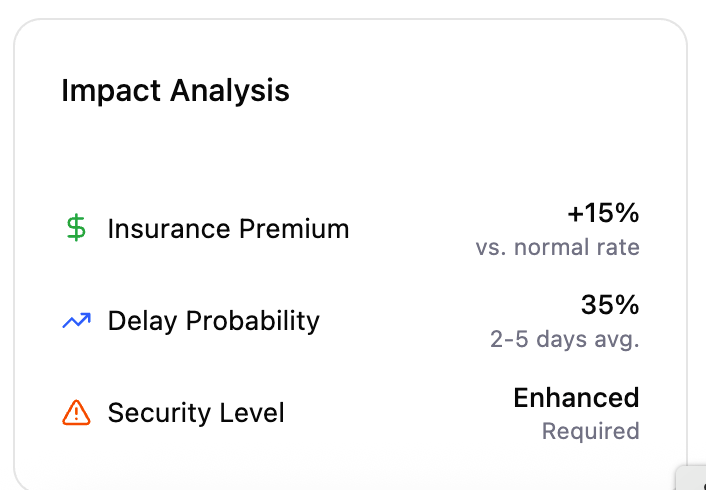Click the blue trending-up arrow icon
706x490 pixels.
(76, 321)
